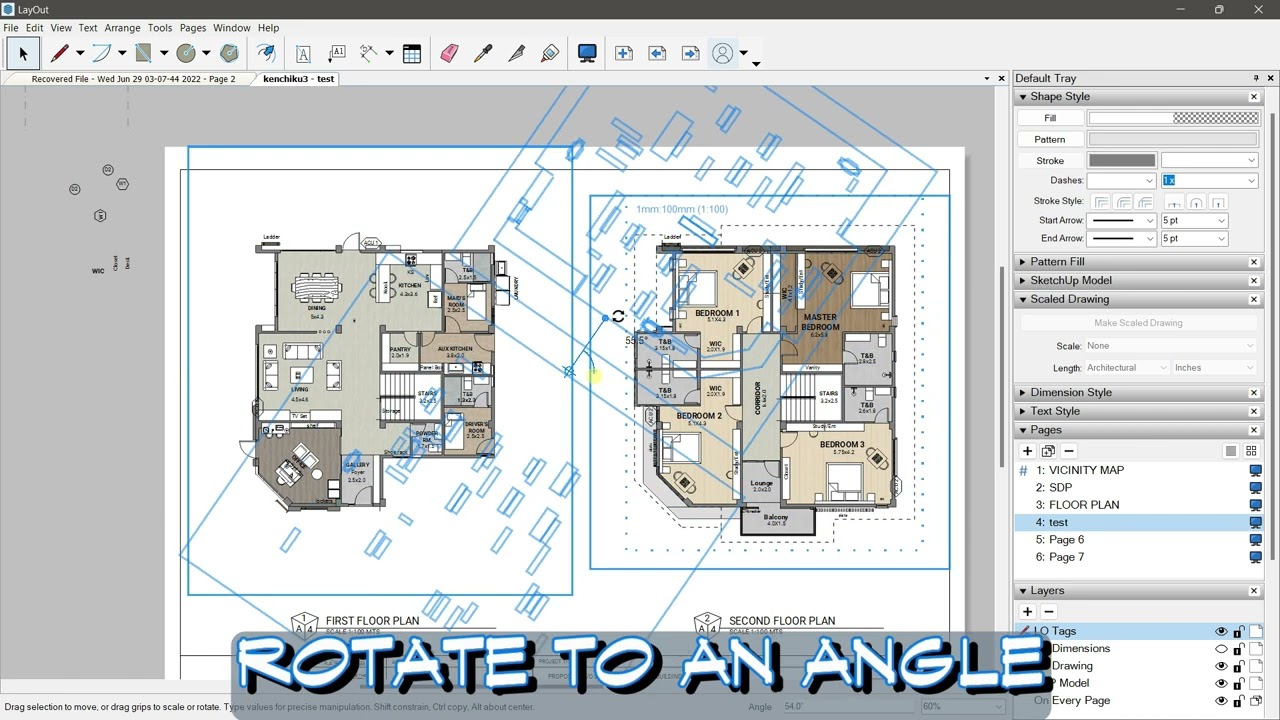1280x720 pixels.
Task: Switch Pages panel to list view
Action: click(1231, 451)
